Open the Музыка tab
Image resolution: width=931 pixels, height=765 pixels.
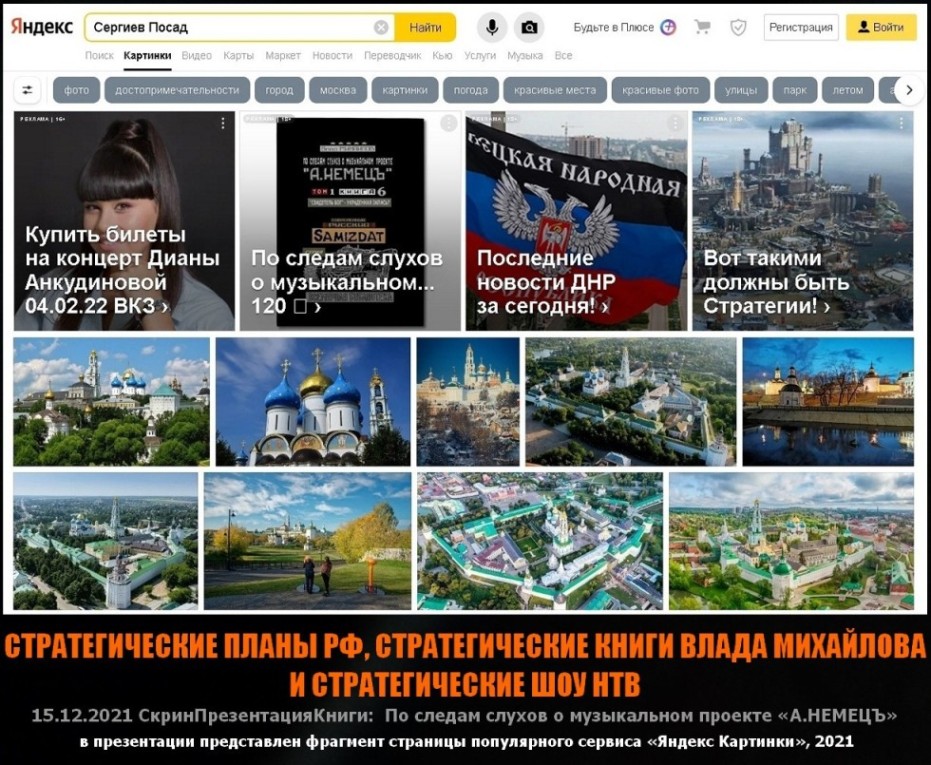pyautogui.click(x=525, y=55)
